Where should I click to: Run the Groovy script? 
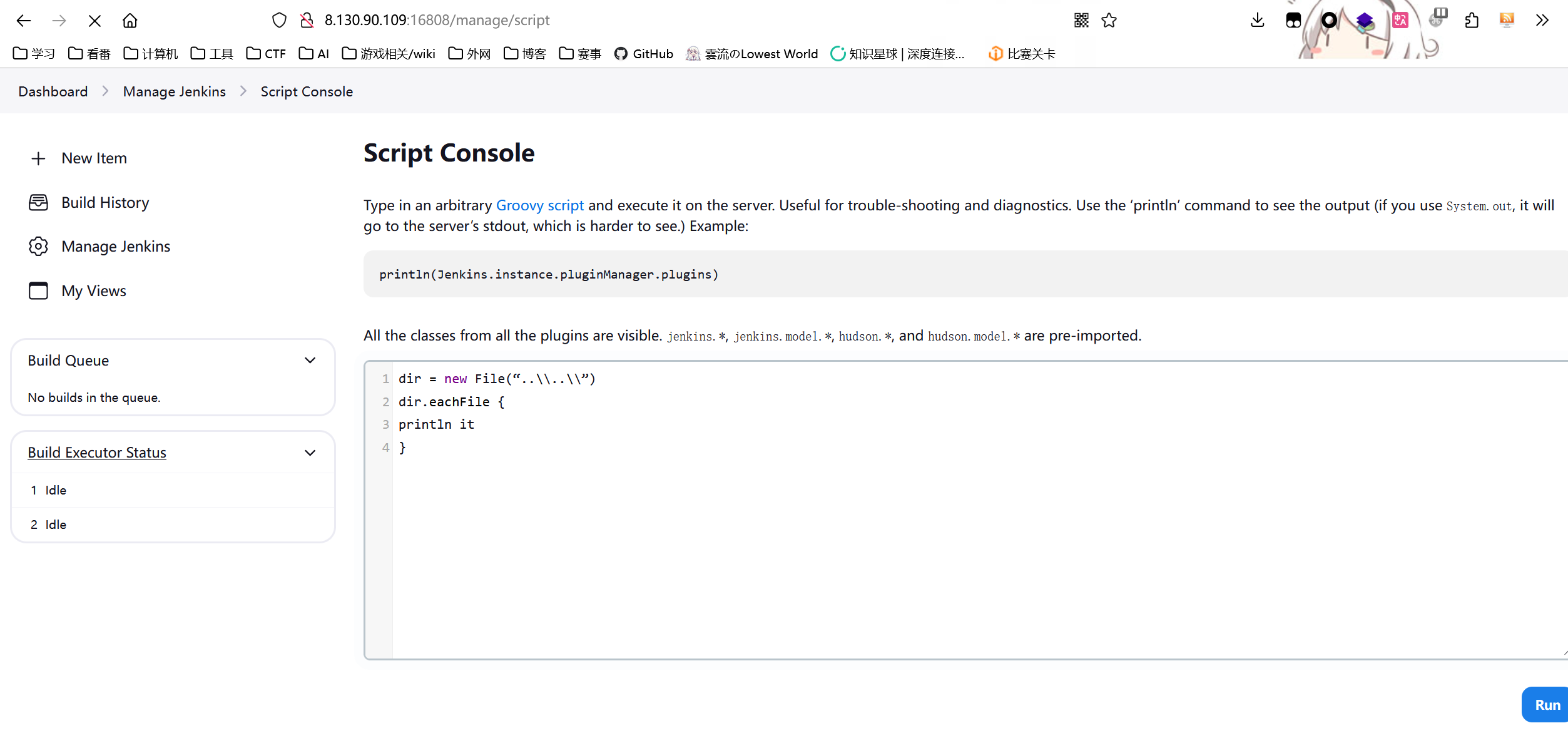pos(1546,705)
